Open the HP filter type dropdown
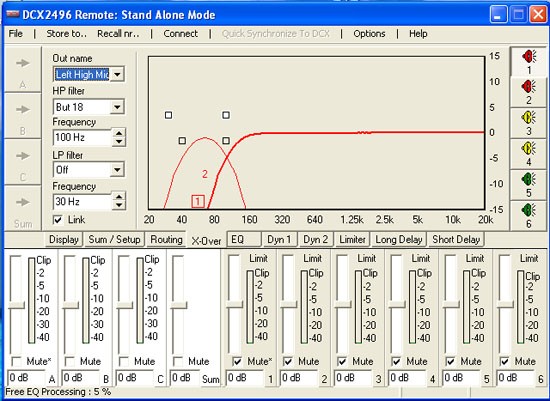Image resolution: width=550 pixels, height=401 pixels. [118, 107]
